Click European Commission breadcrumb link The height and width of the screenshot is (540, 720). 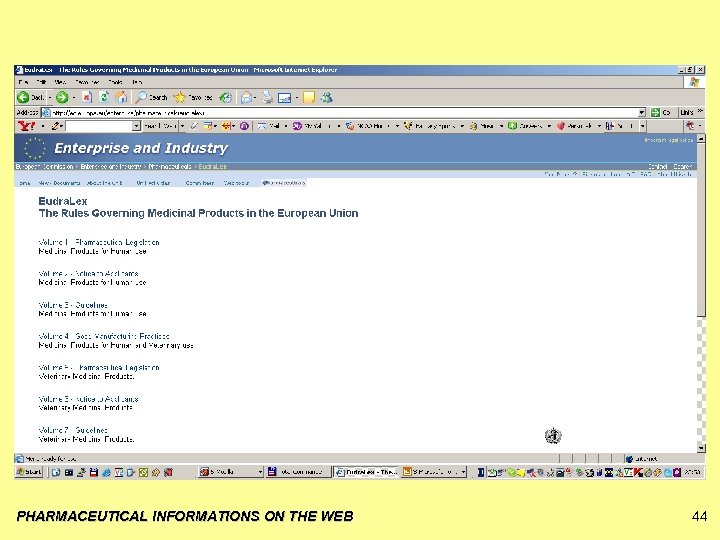44,167
